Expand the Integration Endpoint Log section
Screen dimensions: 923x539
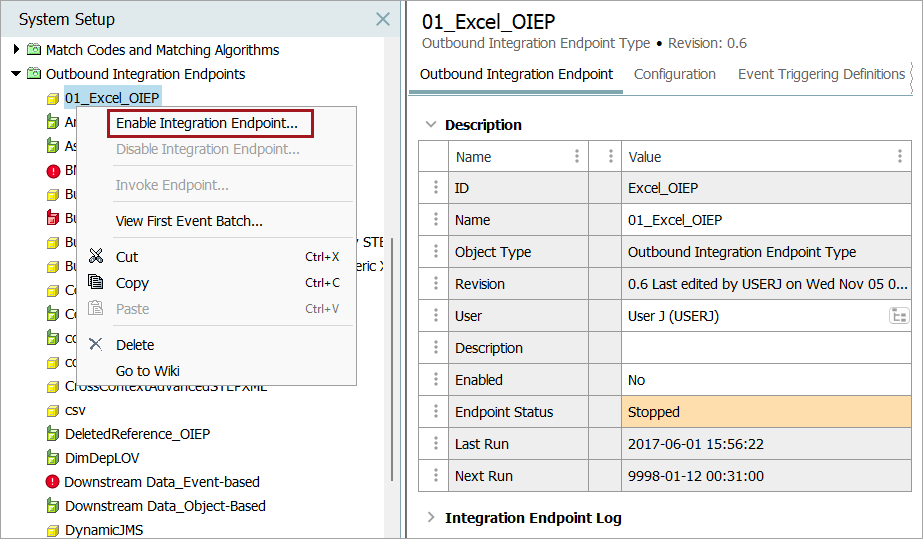431,518
